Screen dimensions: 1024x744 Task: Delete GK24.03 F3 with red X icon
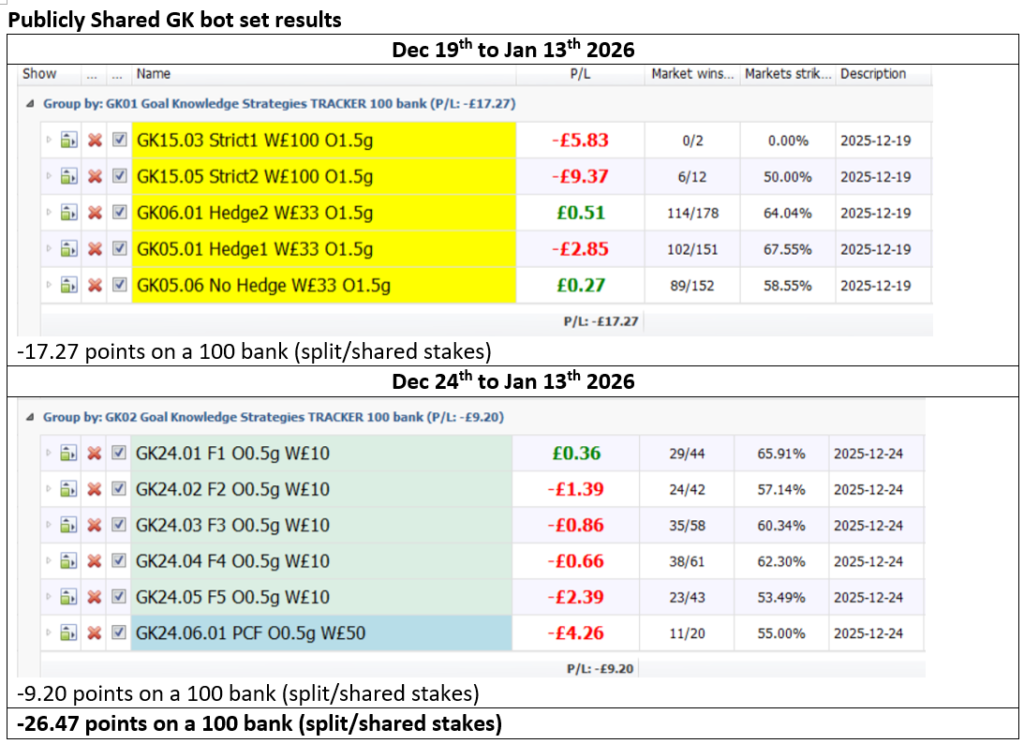point(95,526)
